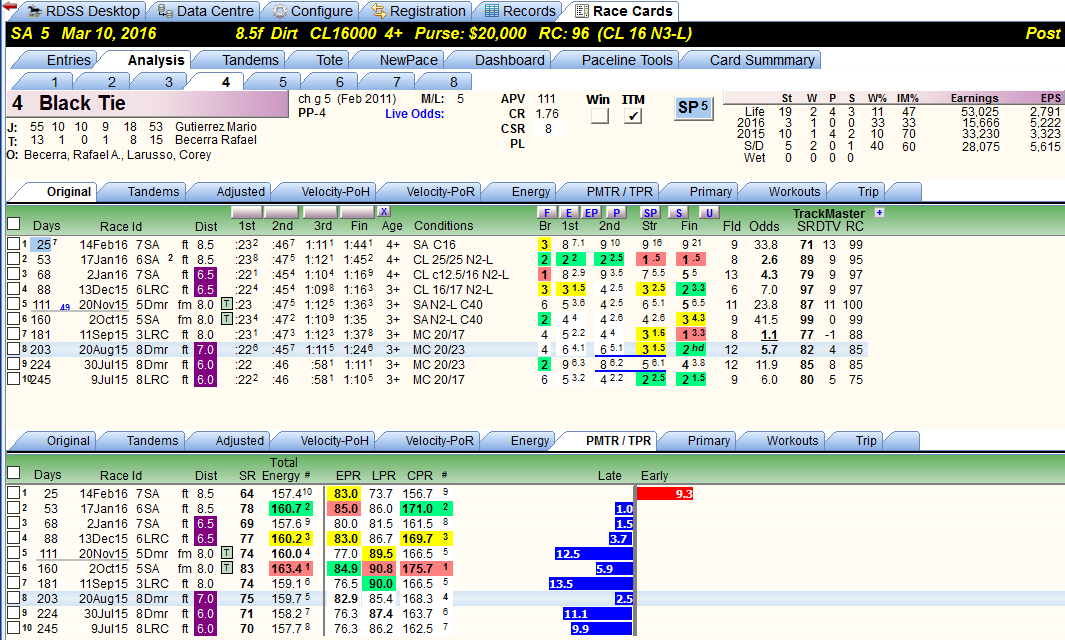Click trainer name Becerra Rafael
Viewport: 1065px width, 640px height.
(x=216, y=140)
